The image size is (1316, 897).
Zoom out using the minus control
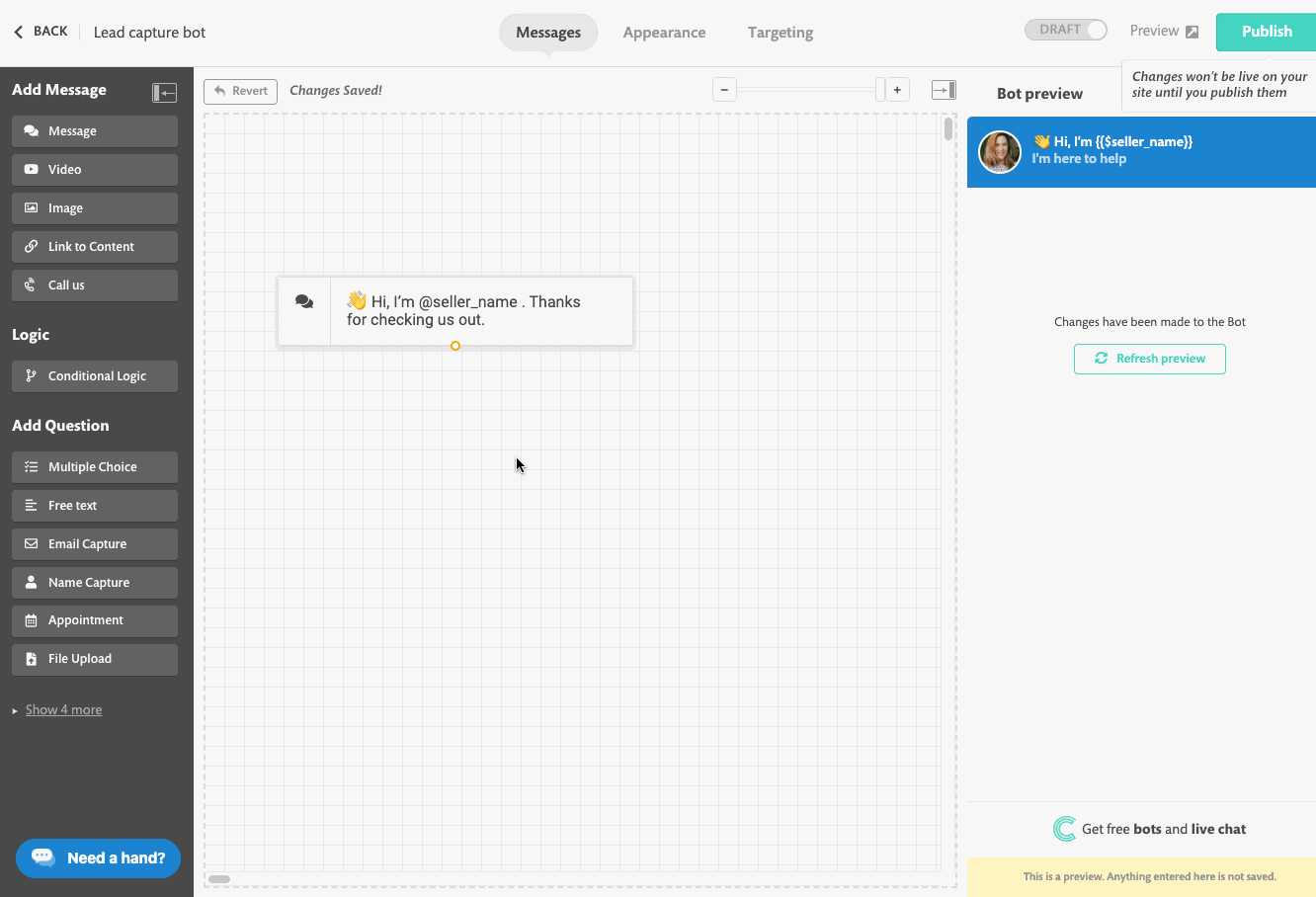pos(724,89)
